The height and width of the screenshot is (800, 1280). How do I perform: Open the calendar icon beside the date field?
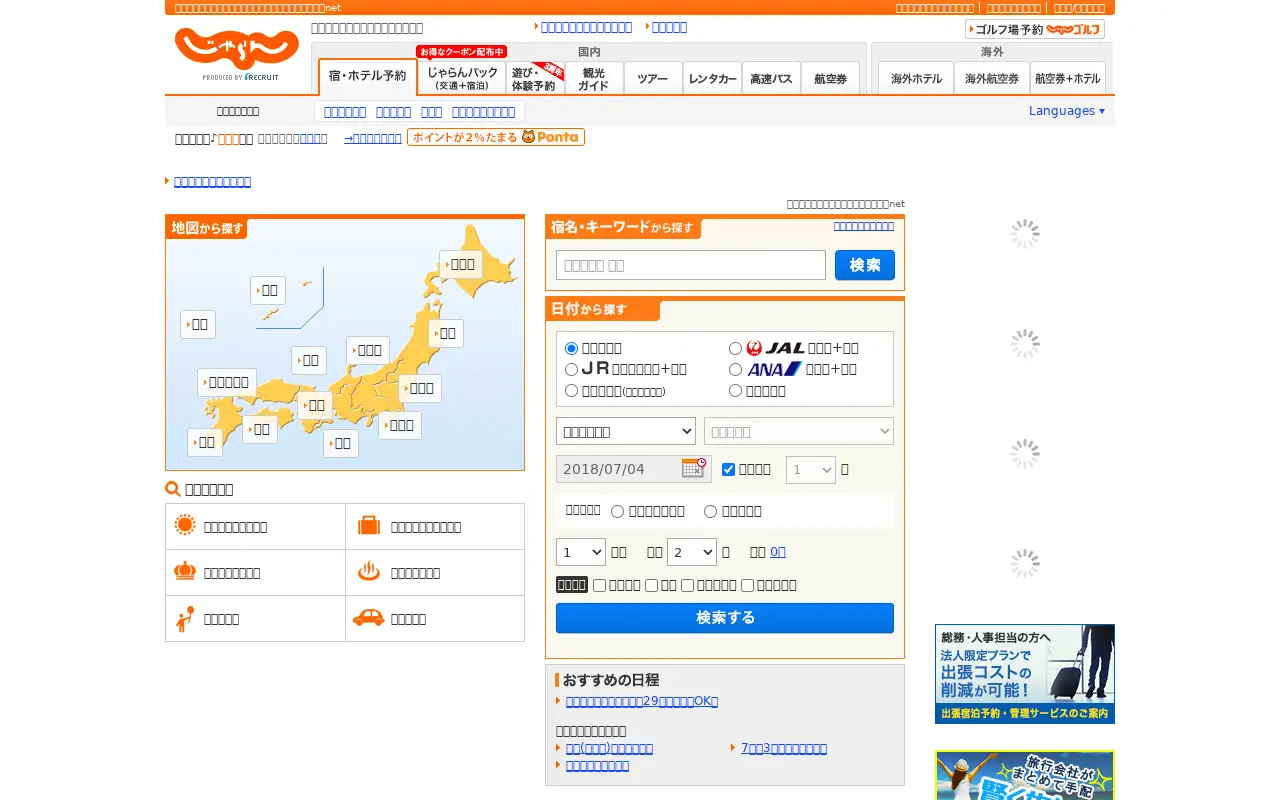tap(694, 468)
